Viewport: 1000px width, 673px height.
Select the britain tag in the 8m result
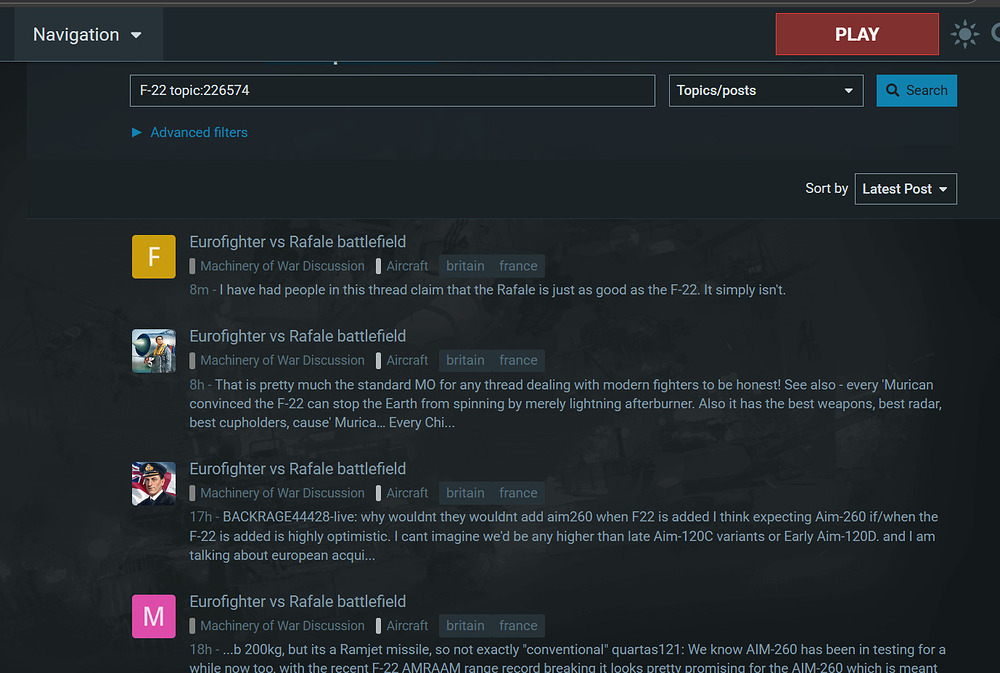(465, 266)
